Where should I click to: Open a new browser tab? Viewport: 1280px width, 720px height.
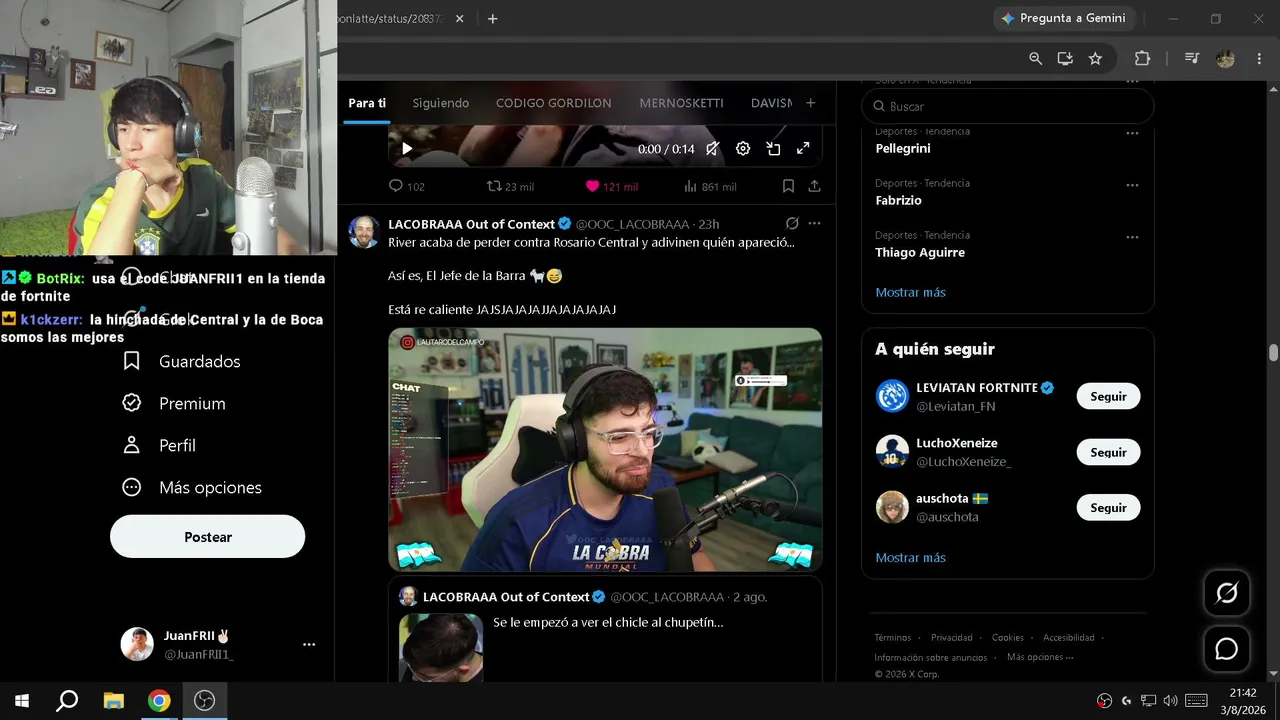[x=492, y=18]
